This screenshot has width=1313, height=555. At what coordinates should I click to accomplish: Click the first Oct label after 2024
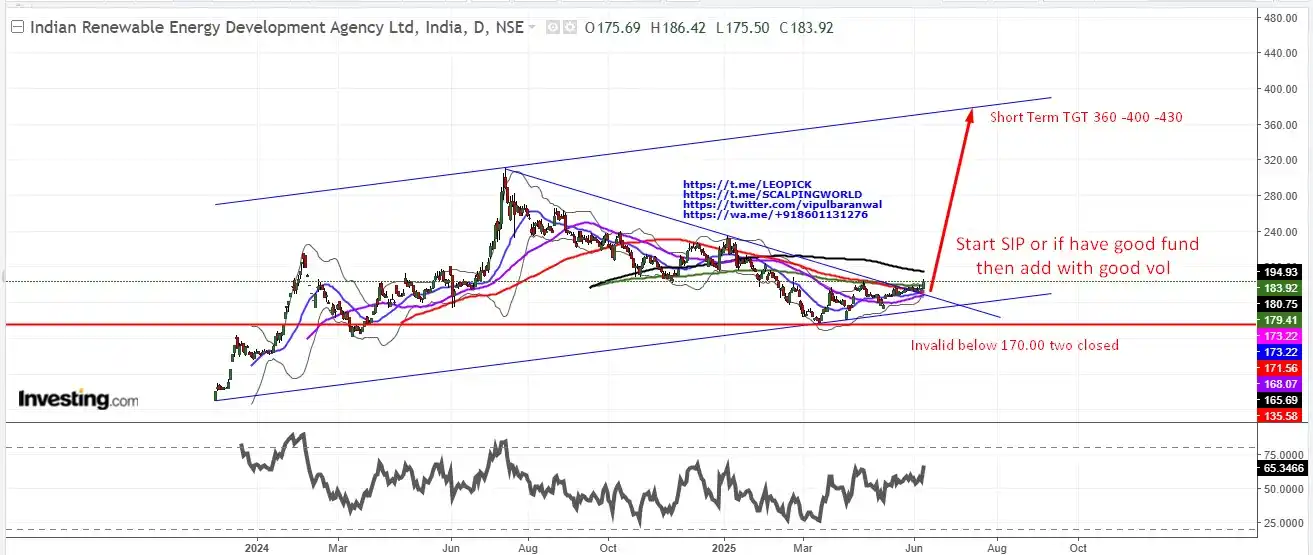click(608, 548)
